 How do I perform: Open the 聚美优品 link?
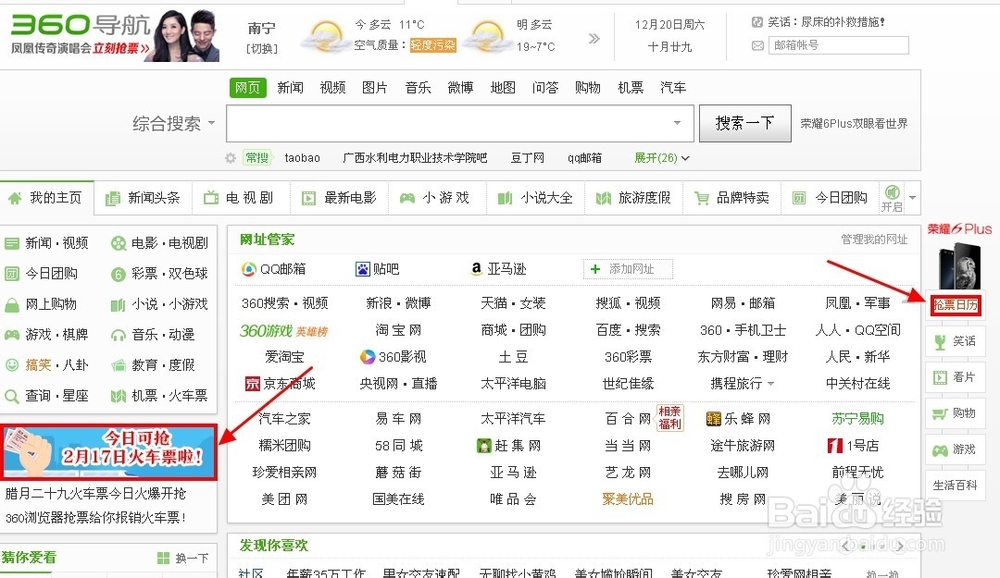[x=628, y=499]
